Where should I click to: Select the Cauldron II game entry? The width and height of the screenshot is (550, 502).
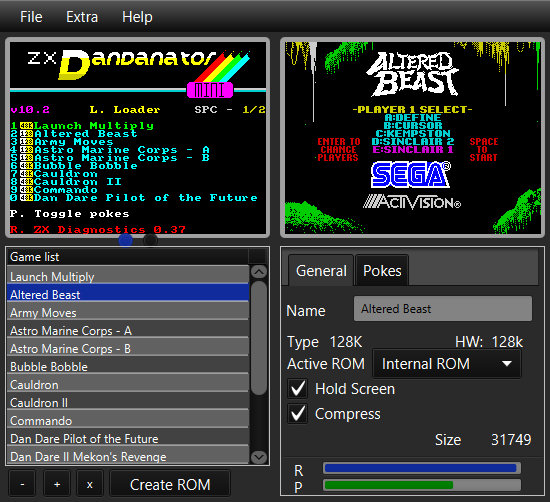128,402
